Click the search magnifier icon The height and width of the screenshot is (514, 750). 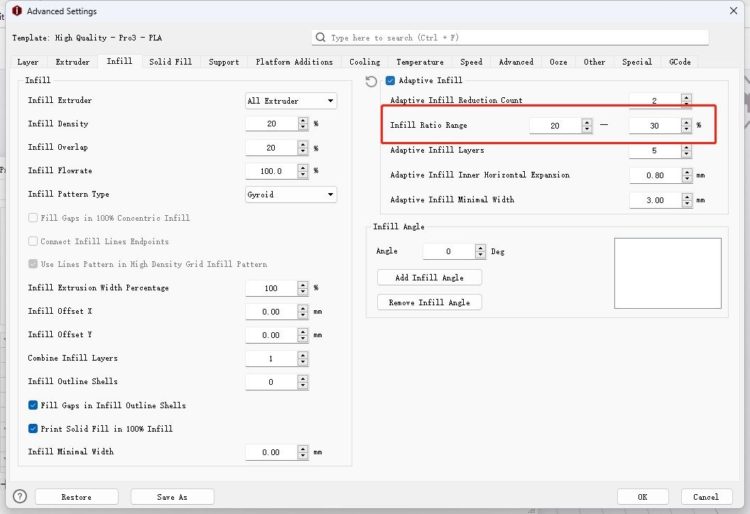tap(320, 37)
